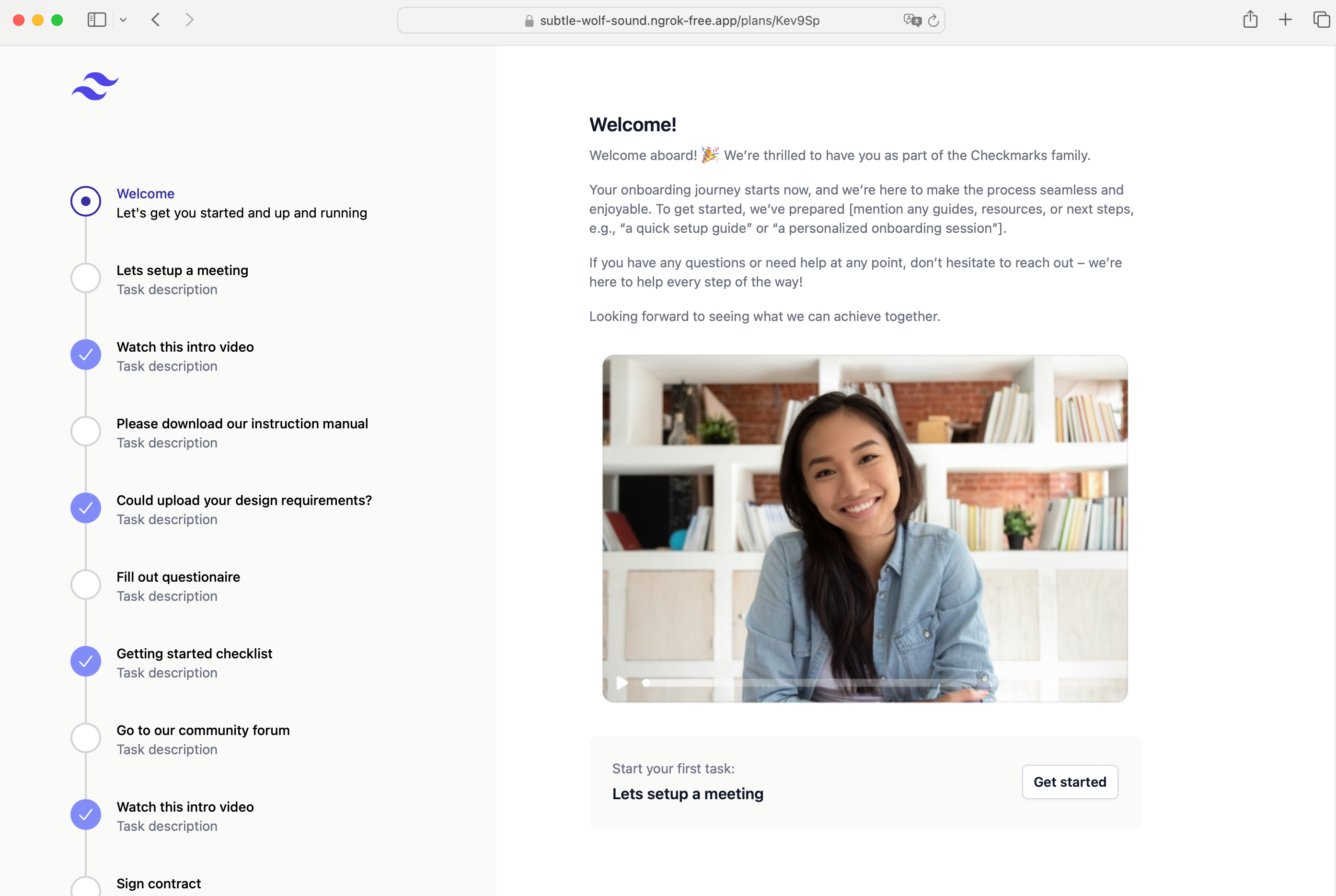
Task: Click the lock icon in address bar
Action: point(529,21)
